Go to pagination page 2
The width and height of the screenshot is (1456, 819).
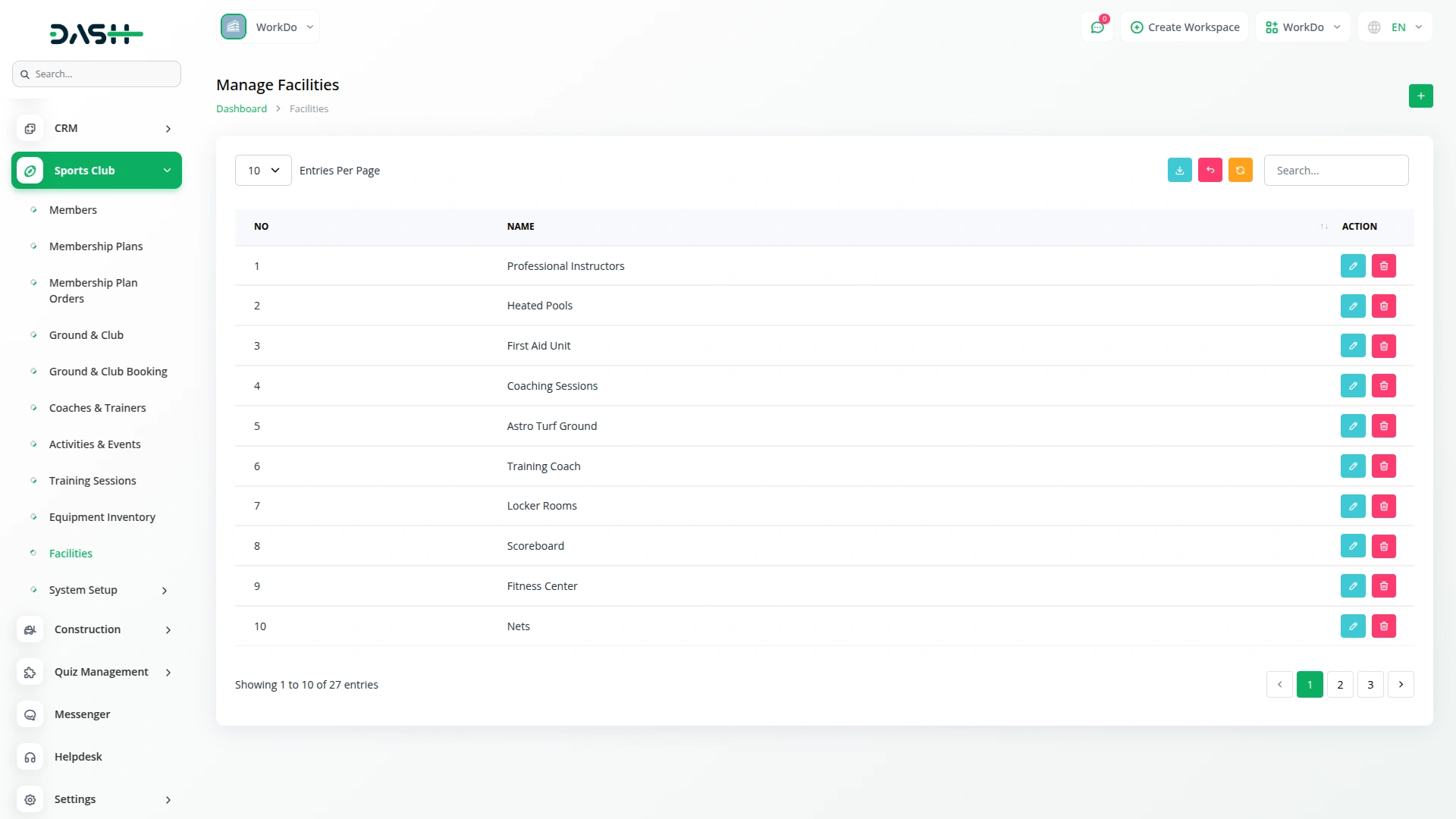(1339, 685)
